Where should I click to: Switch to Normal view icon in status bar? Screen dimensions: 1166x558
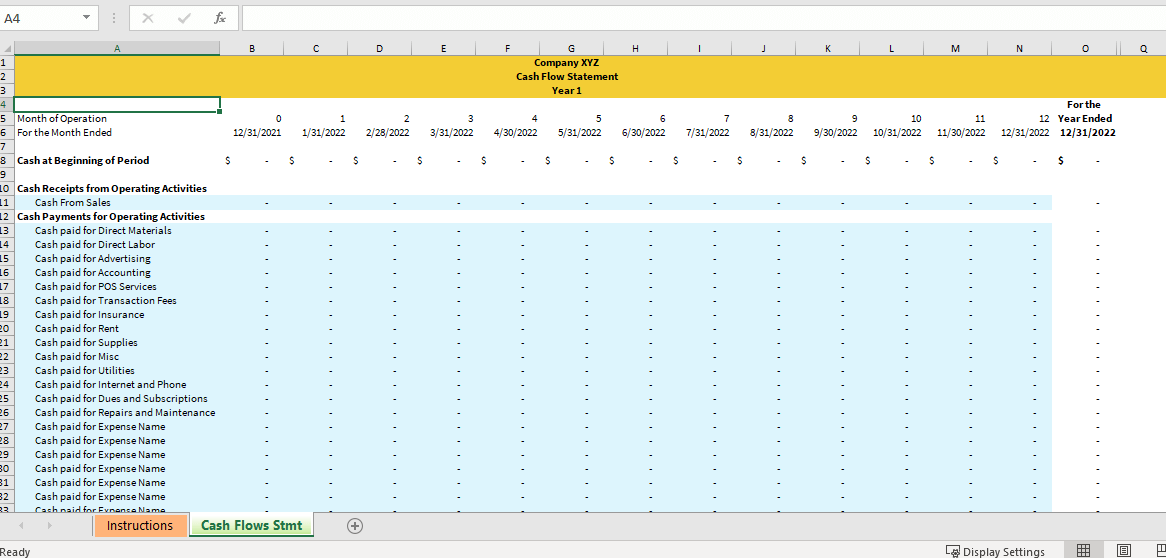1083,551
